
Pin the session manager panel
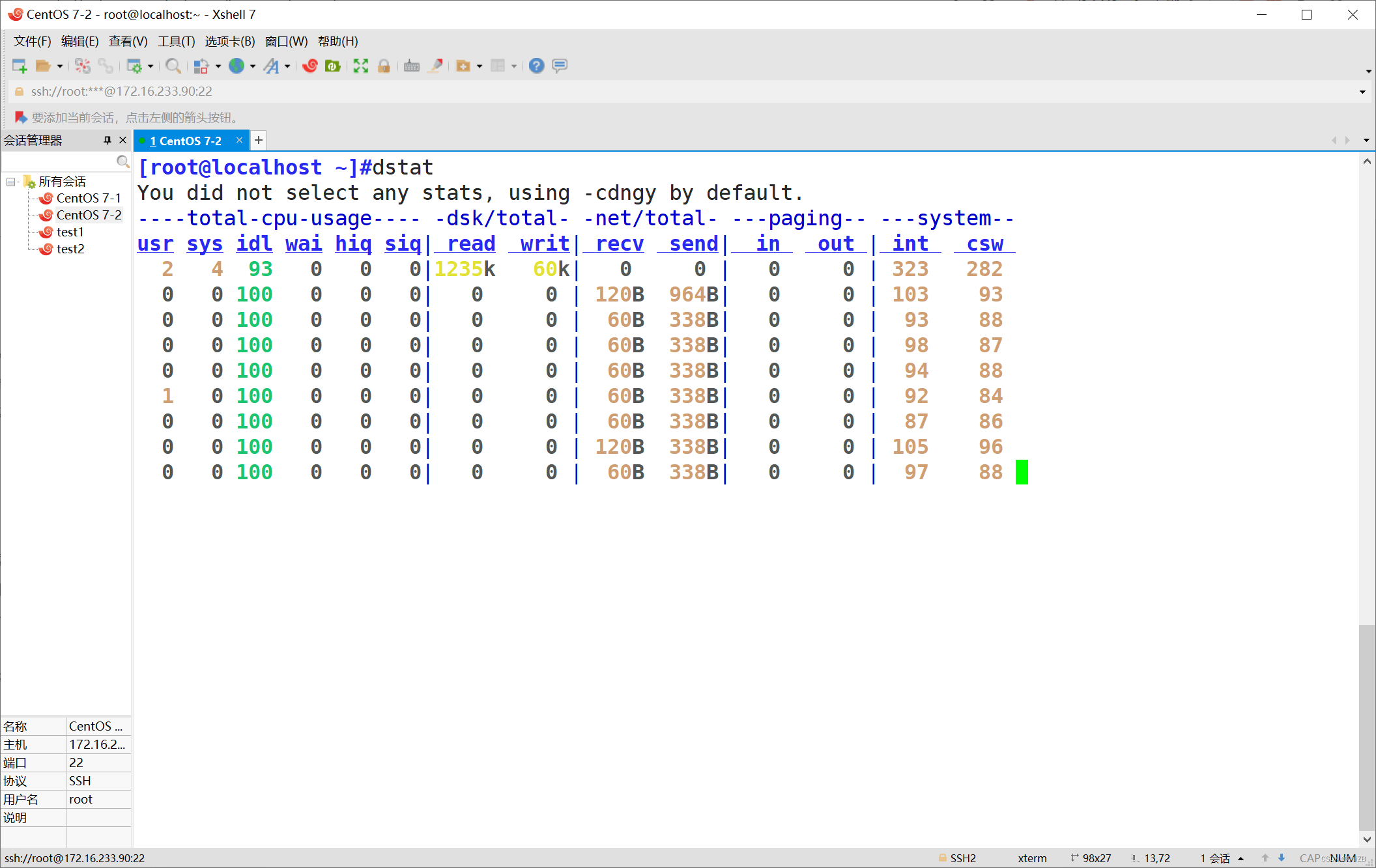pos(107,140)
